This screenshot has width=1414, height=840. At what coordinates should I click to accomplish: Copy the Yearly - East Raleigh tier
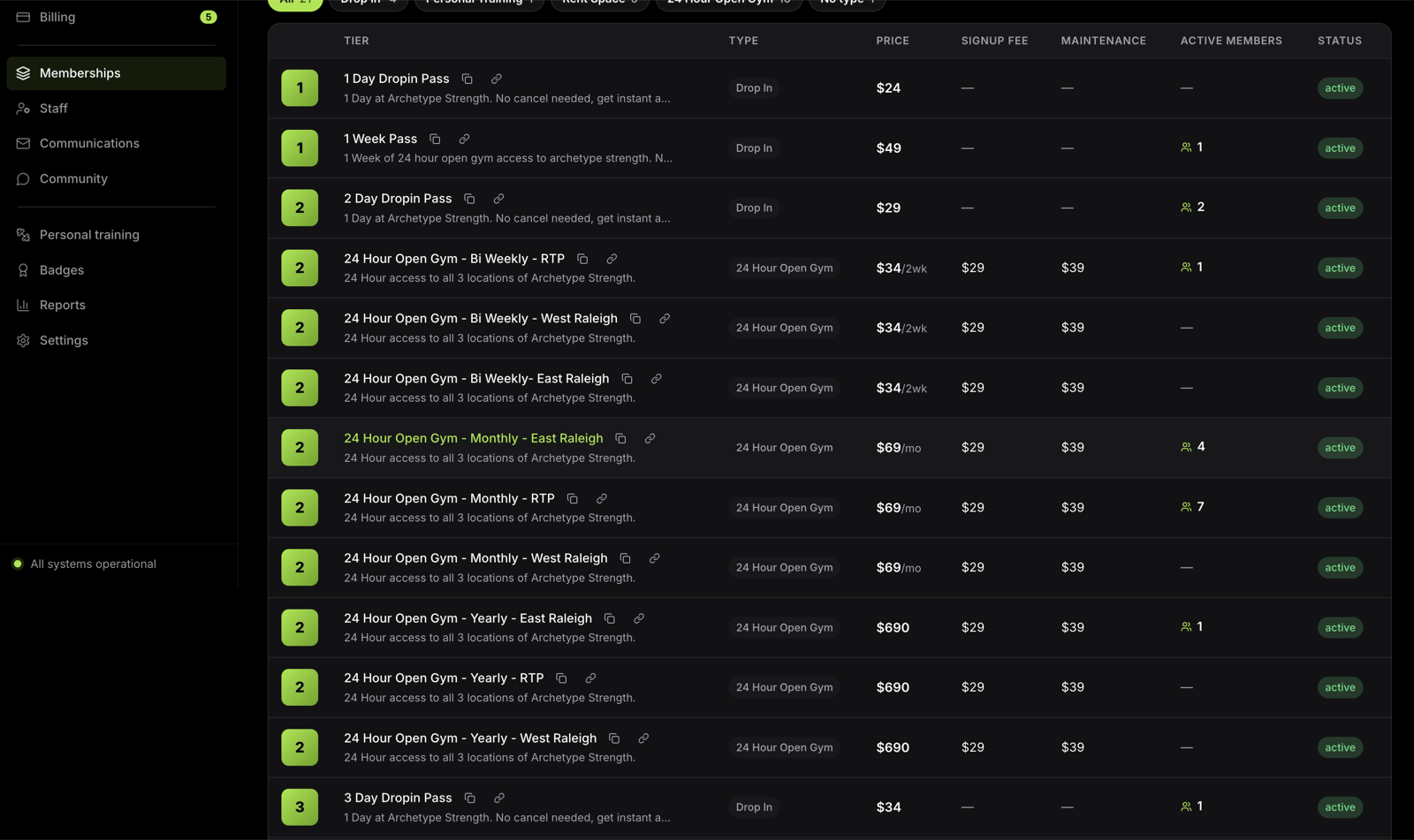(x=610, y=618)
